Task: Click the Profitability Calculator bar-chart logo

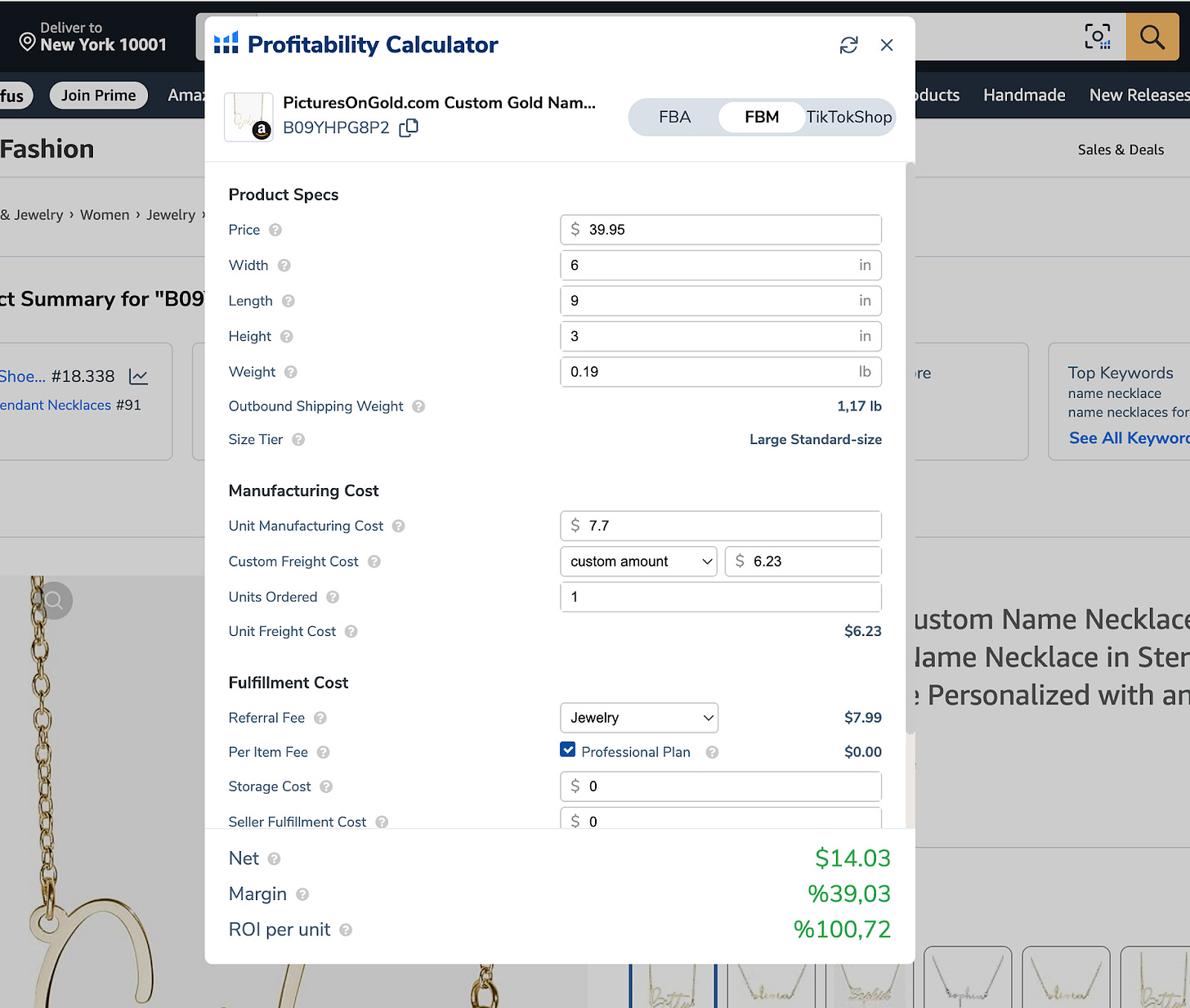Action: (226, 43)
